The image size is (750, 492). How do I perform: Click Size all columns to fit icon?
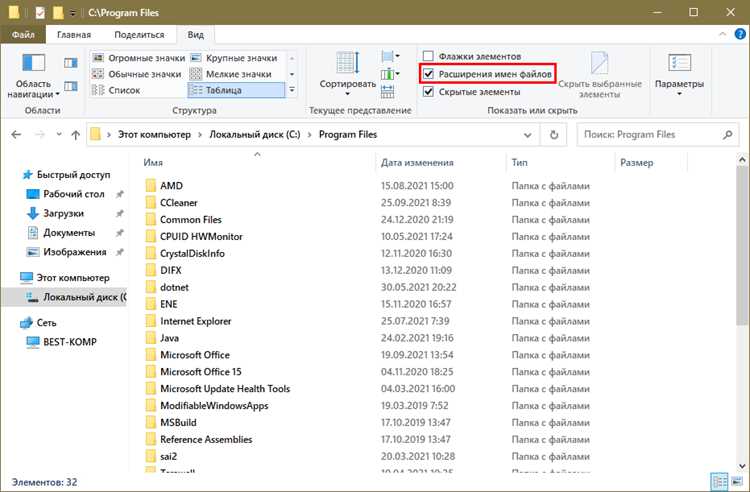point(388,91)
